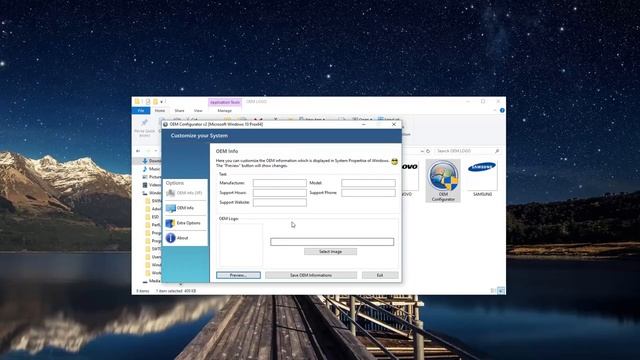Viewport: 640px width, 360px height.
Task: Open the Home tab in Explorer
Action: 160,111
